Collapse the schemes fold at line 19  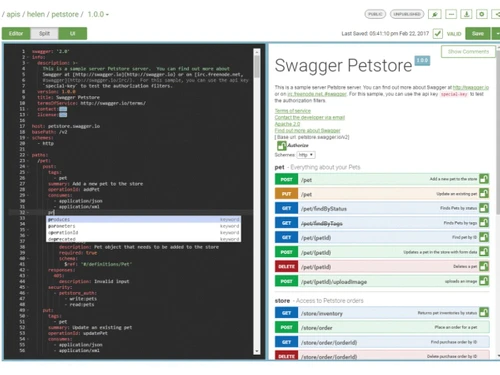pos(28,138)
